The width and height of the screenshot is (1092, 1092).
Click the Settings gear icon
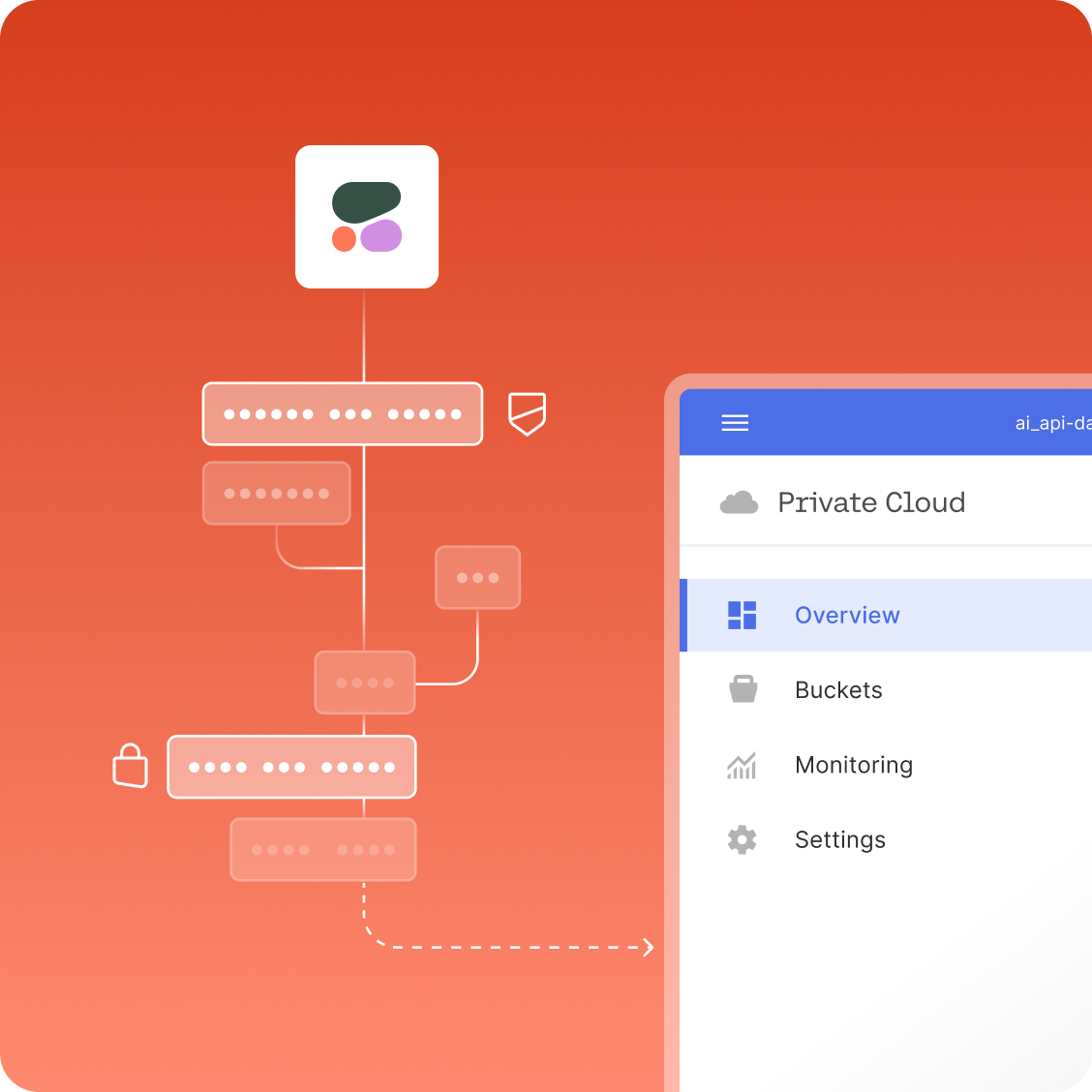click(x=742, y=840)
